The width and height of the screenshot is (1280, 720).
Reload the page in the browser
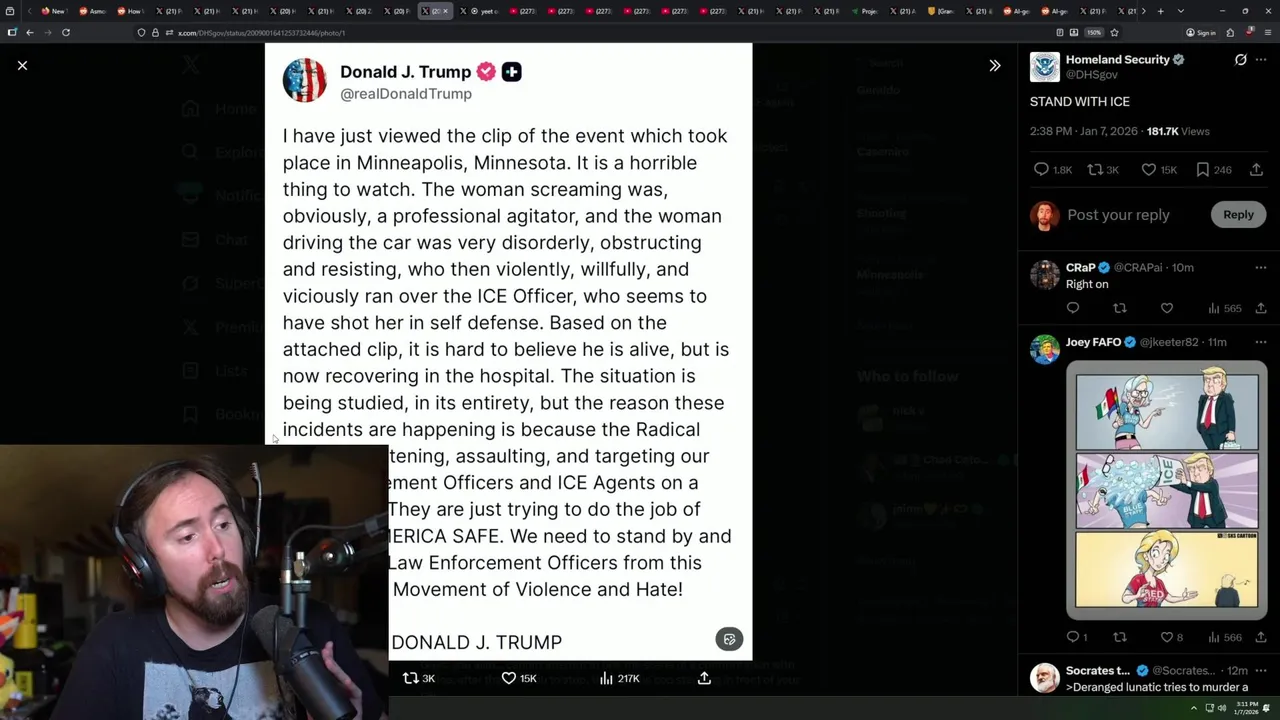point(66,32)
